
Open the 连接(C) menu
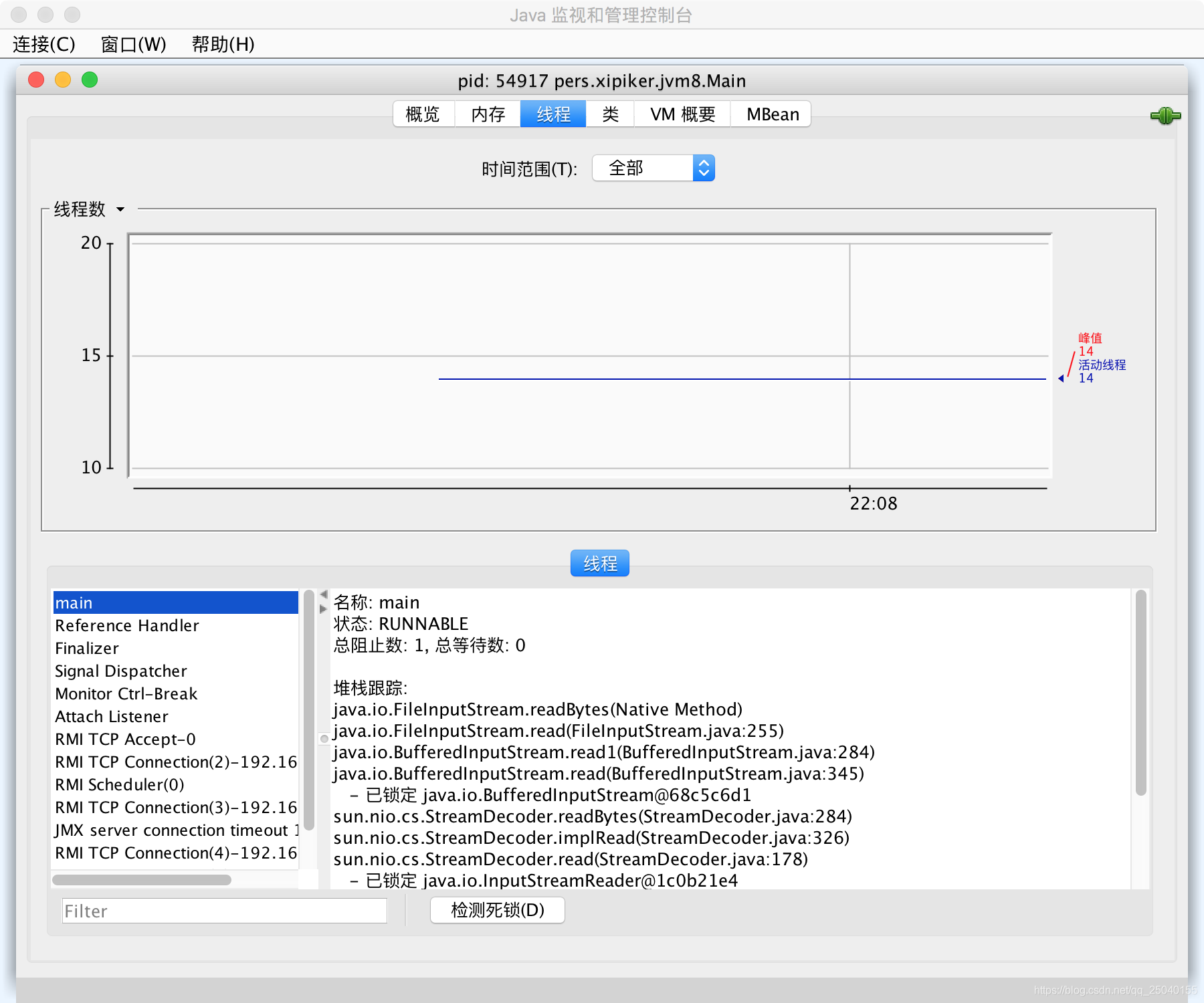pos(44,44)
